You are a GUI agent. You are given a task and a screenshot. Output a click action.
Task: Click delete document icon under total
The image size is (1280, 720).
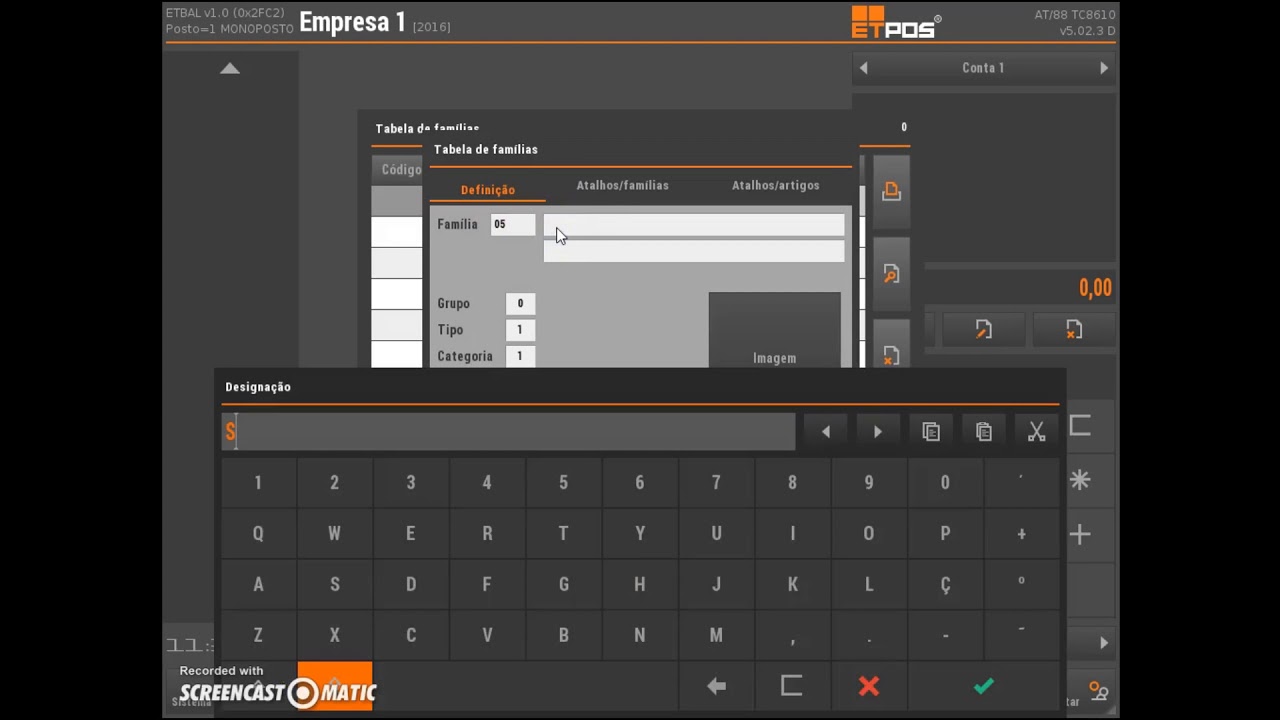click(1074, 329)
